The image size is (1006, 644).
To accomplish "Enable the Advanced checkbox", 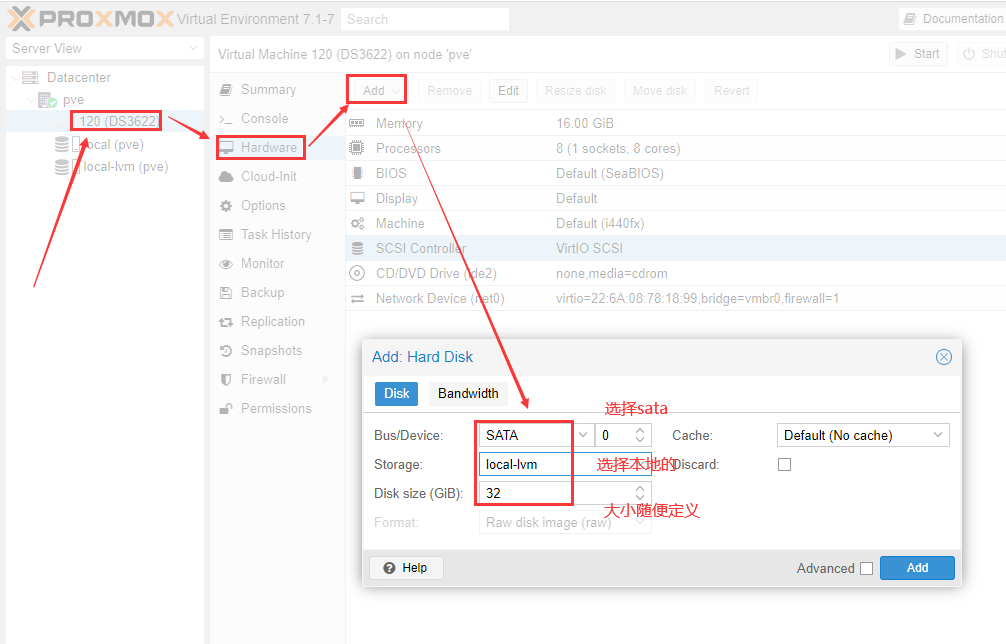I will [x=866, y=568].
